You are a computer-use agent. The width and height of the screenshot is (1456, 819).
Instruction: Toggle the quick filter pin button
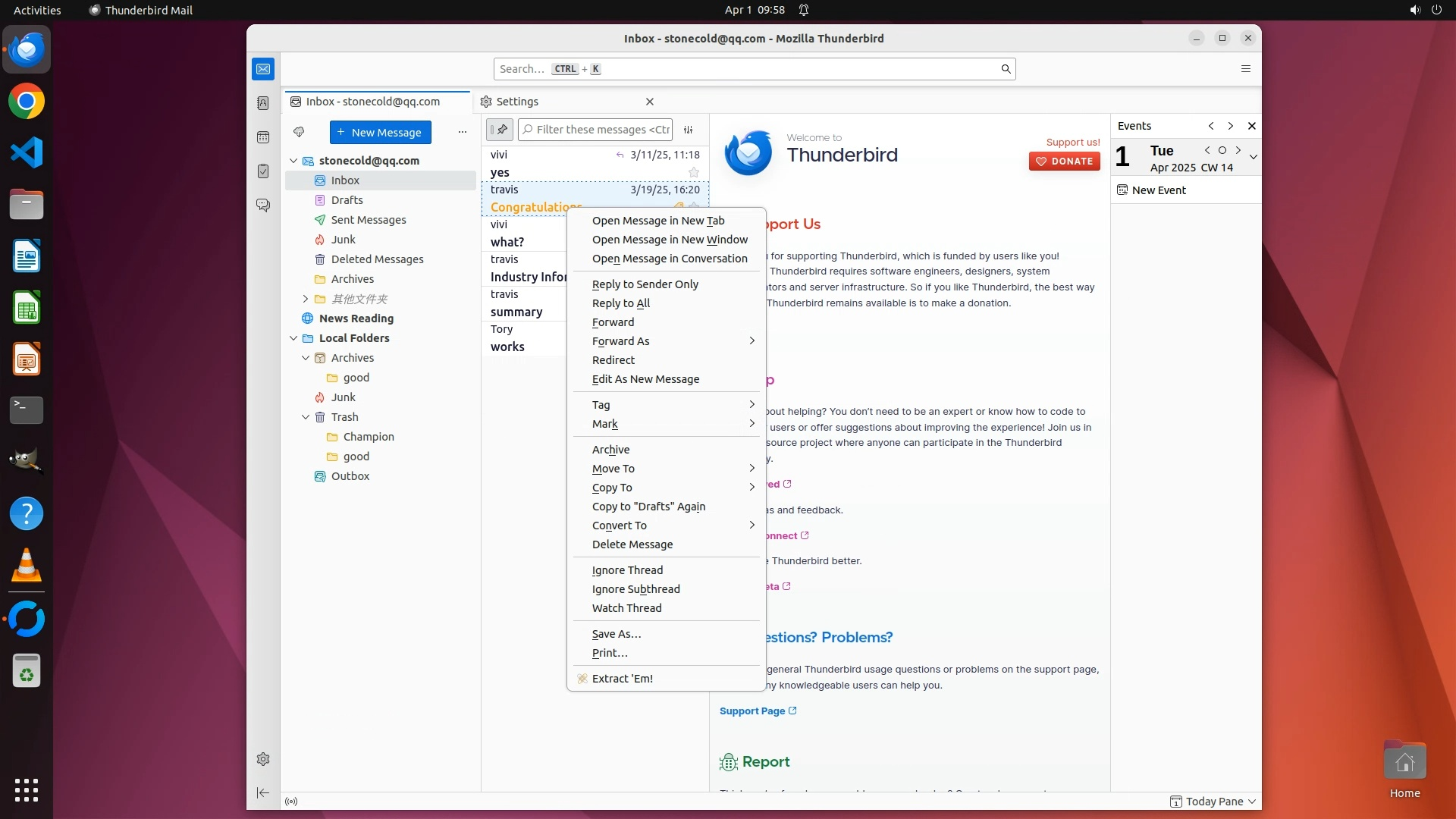(500, 130)
